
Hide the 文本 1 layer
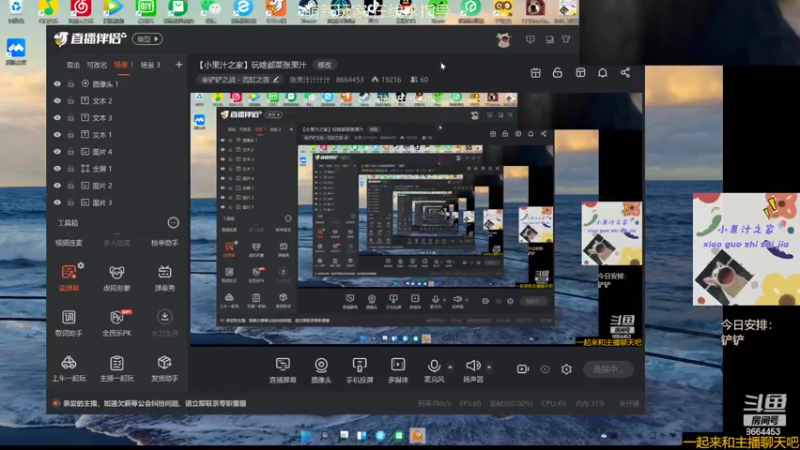coord(57,134)
